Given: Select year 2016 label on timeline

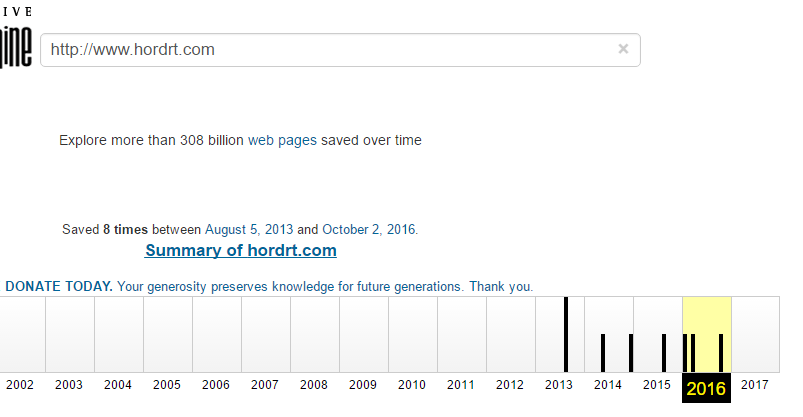Looking at the screenshot, I should click(x=706, y=388).
